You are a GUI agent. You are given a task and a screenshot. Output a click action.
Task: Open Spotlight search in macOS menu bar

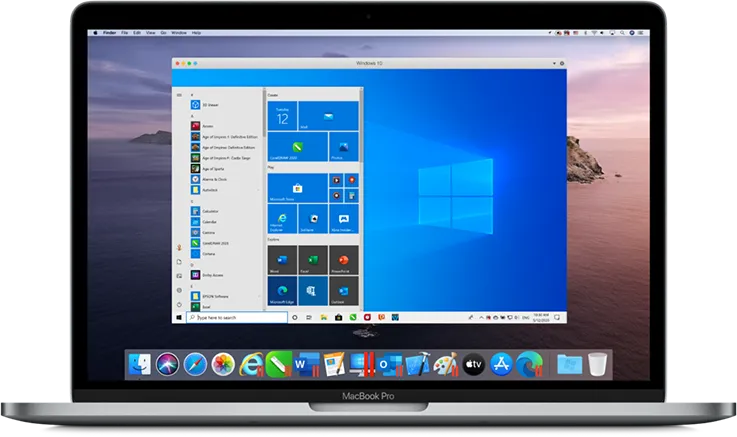[622, 33]
